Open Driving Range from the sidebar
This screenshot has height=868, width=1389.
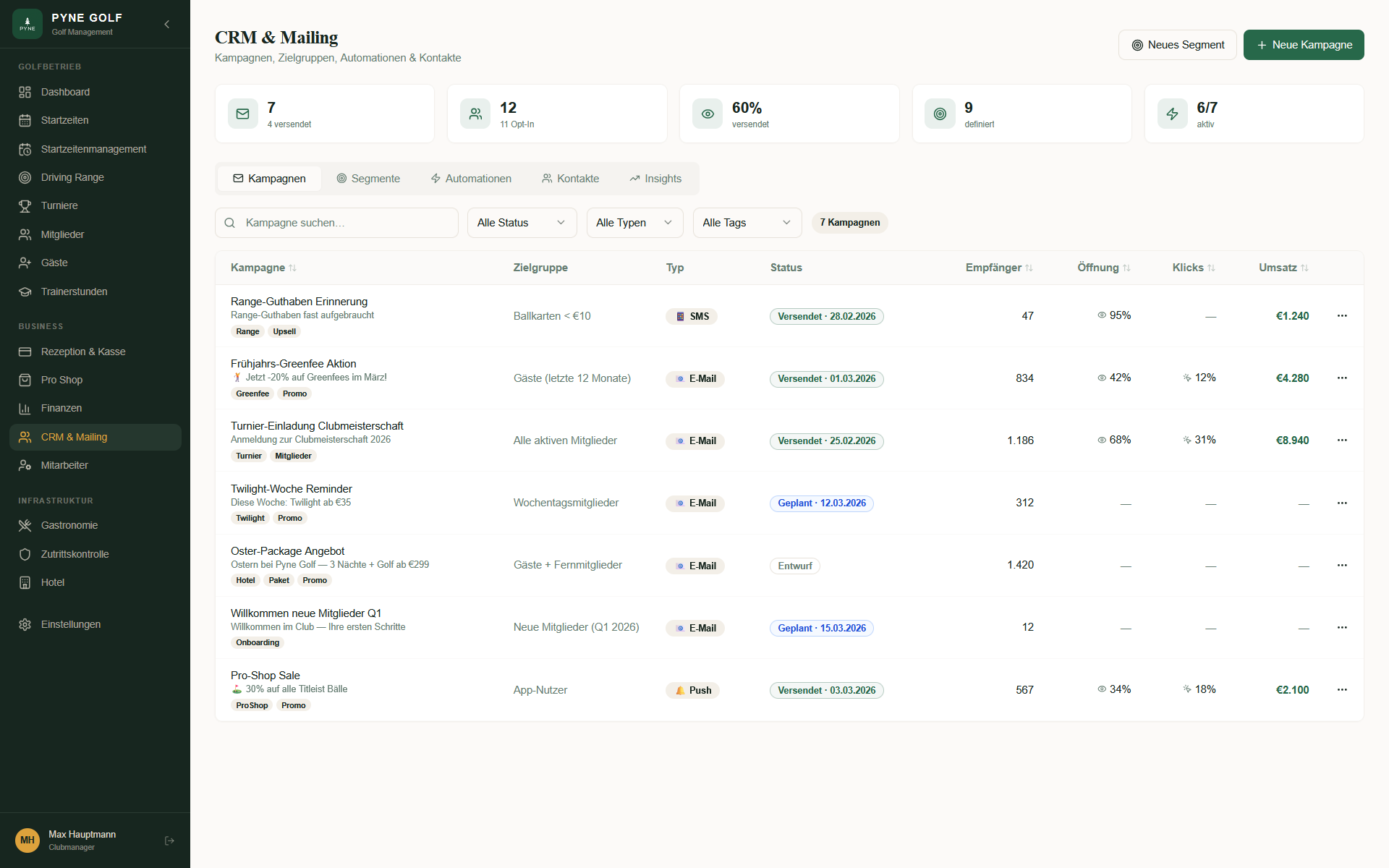point(72,177)
